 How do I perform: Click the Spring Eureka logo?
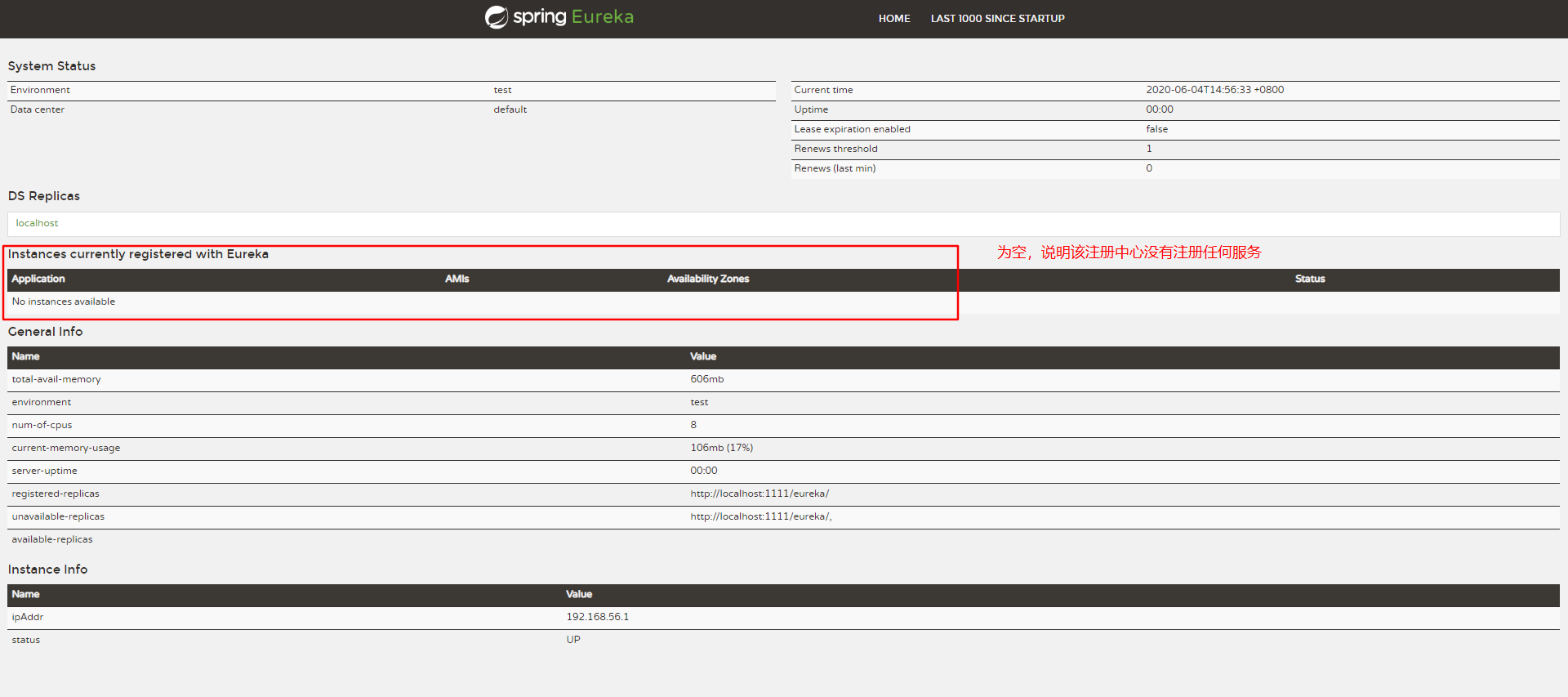[559, 17]
